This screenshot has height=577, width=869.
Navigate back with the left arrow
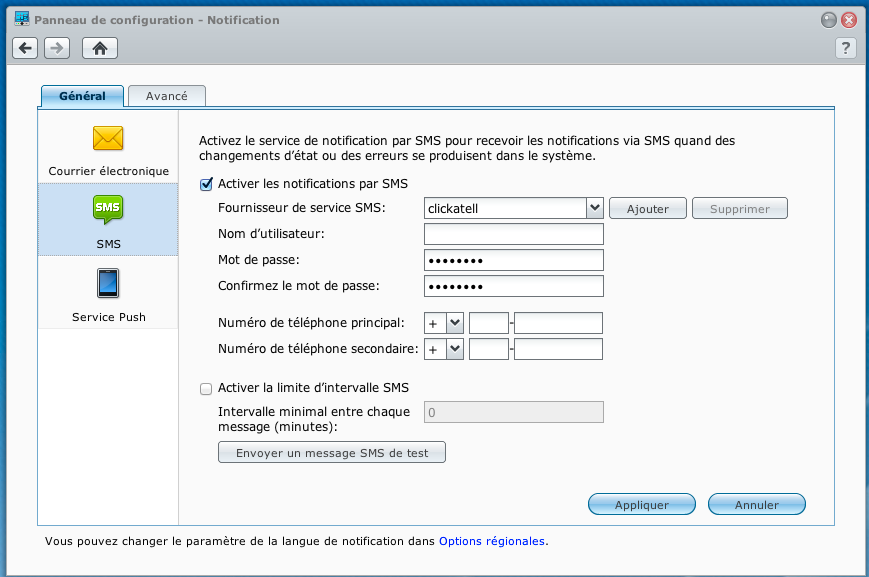pos(24,47)
